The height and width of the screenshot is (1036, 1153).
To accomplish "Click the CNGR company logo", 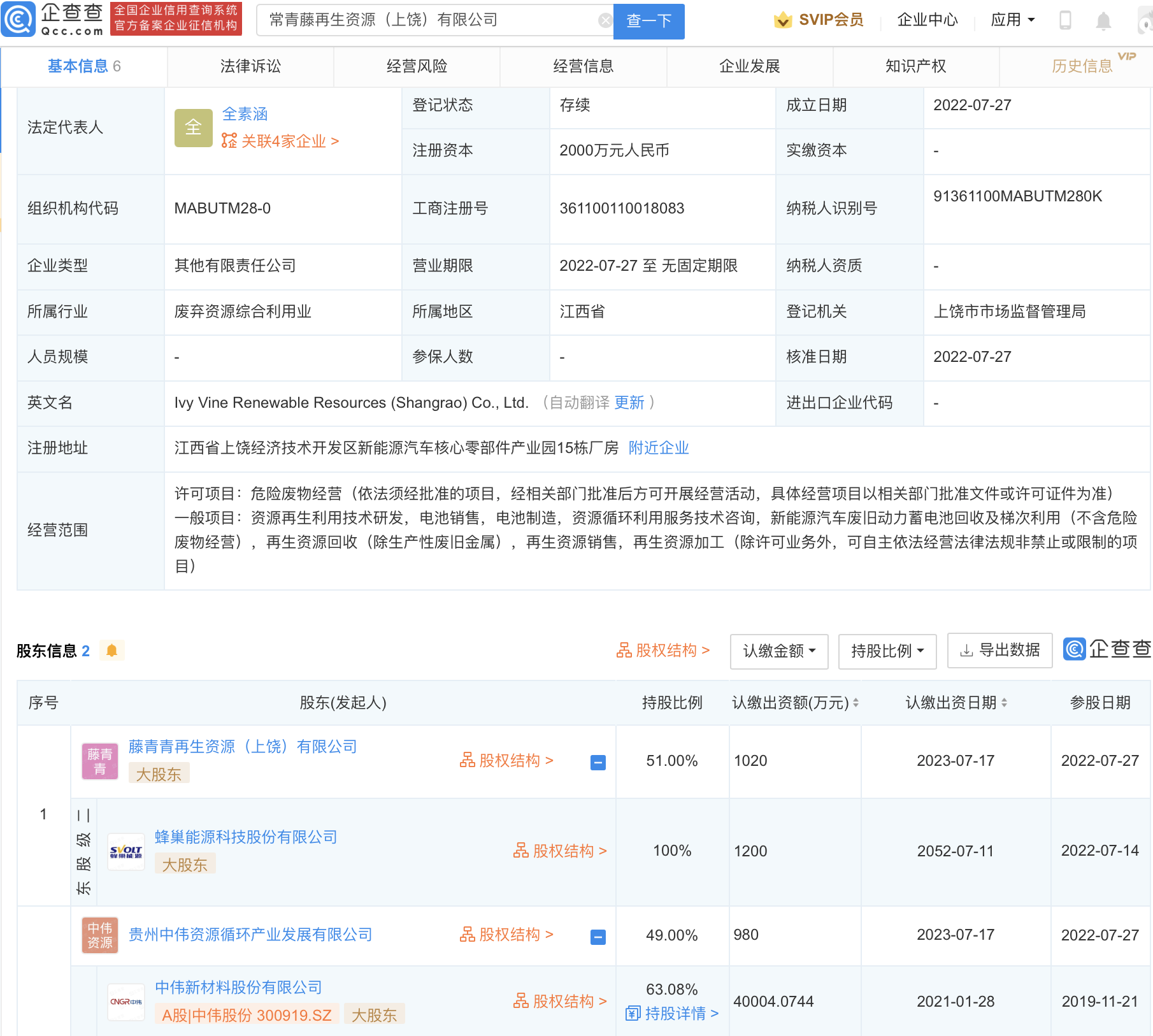I will click(126, 1002).
